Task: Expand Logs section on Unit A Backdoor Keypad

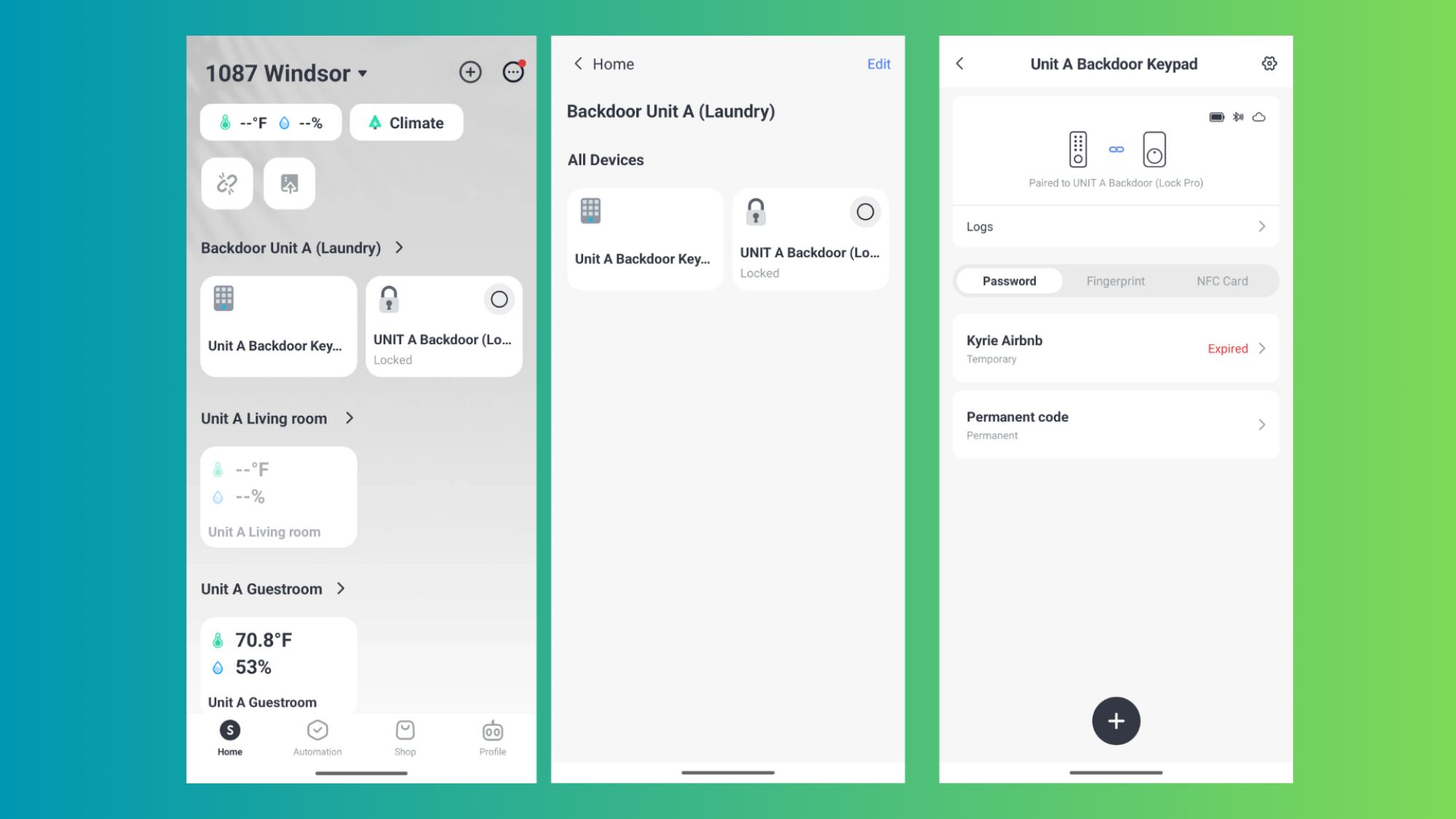Action: 1116,226
